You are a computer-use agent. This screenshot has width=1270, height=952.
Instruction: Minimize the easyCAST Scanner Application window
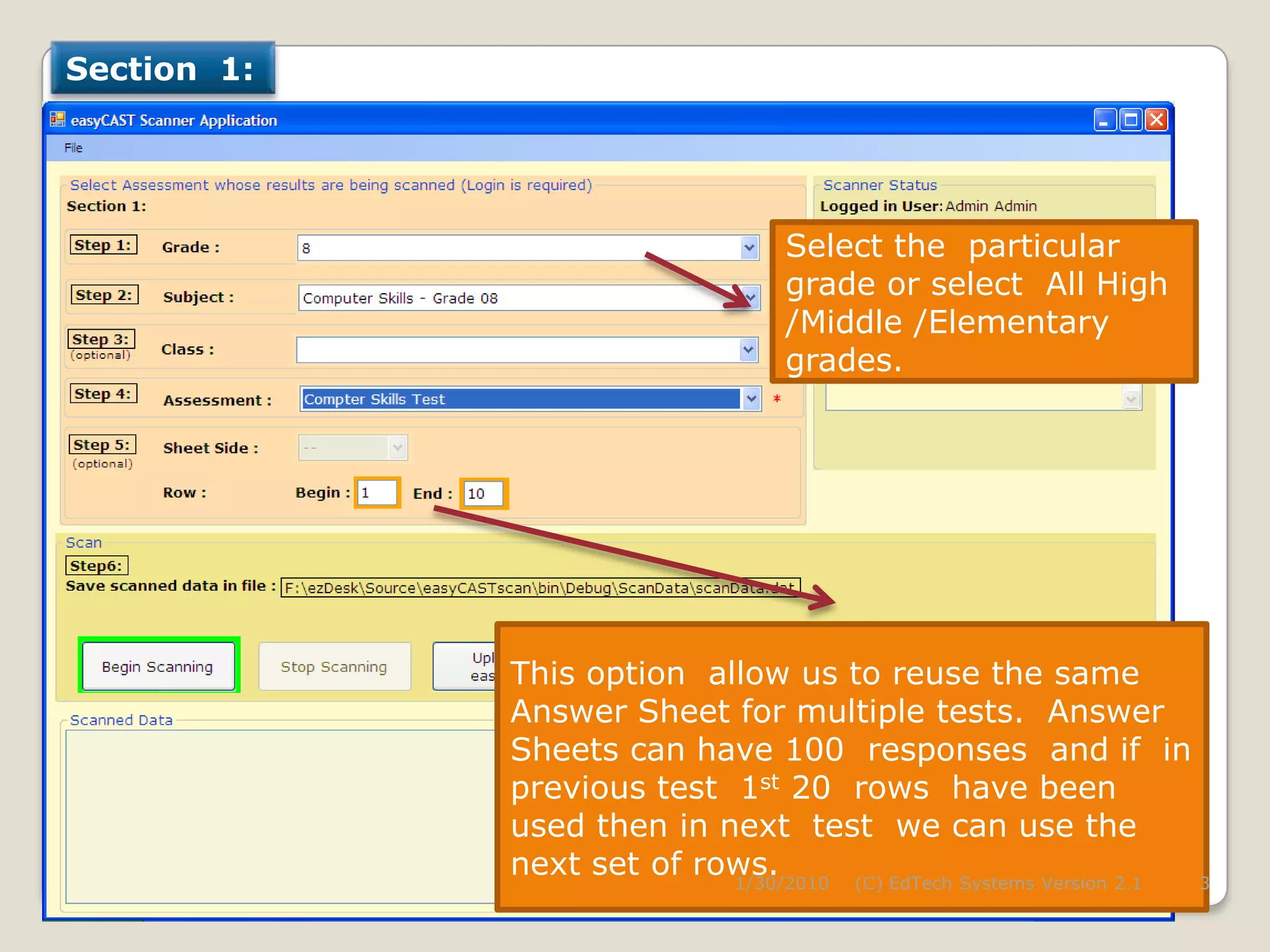point(1104,120)
